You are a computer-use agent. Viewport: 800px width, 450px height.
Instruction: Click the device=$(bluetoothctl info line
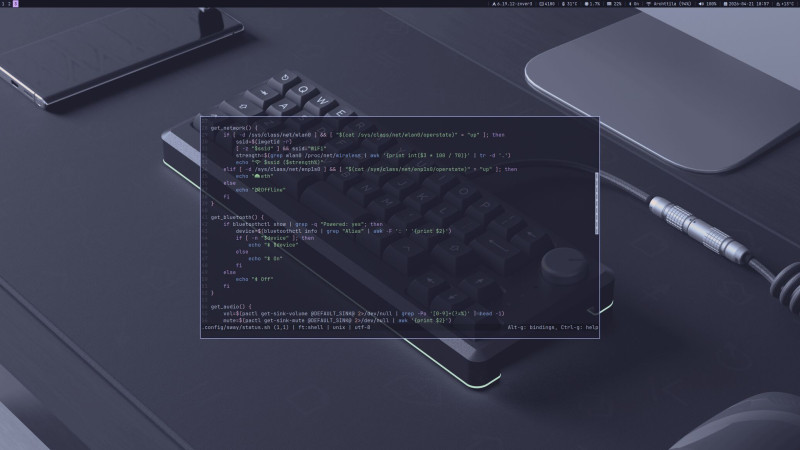pyautogui.click(x=343, y=231)
